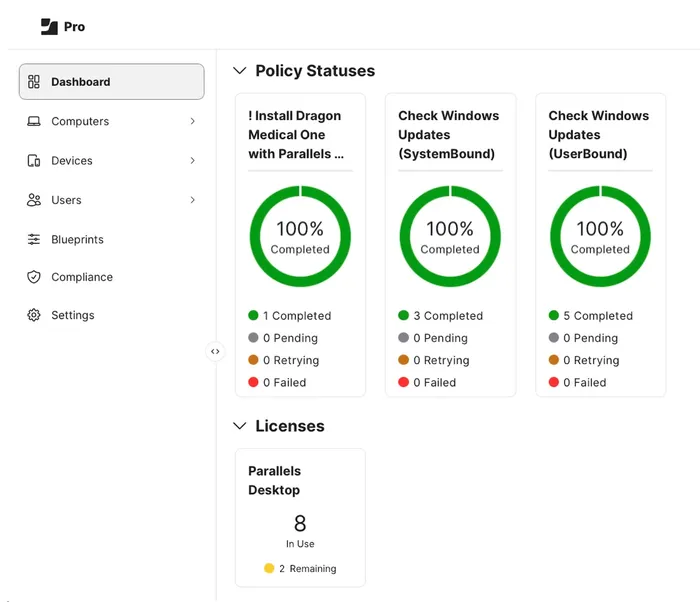Click the Devices icon in sidebar
Viewport: 700px width, 602px height.
[x=34, y=160]
